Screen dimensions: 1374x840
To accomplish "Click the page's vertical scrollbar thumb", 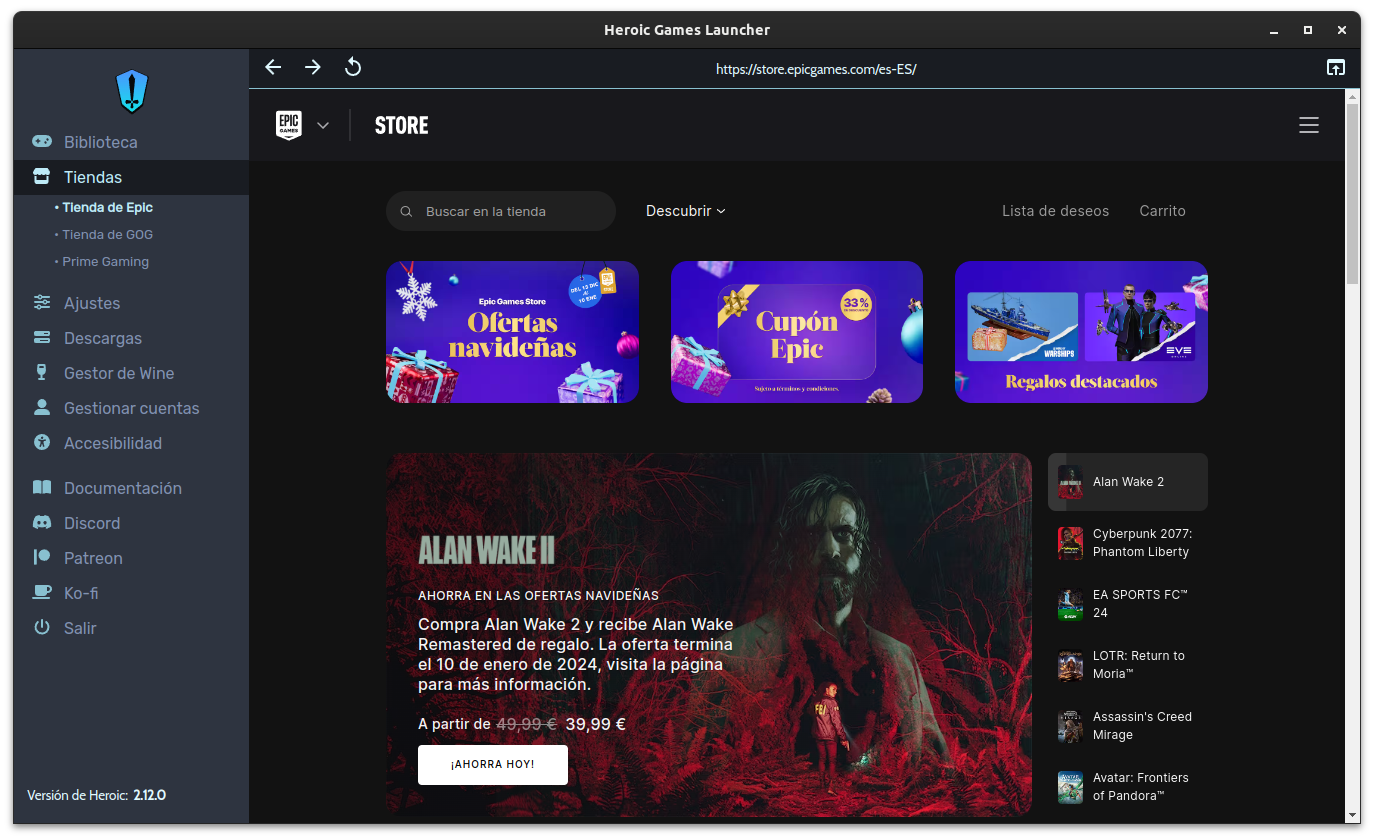I will point(1352,190).
